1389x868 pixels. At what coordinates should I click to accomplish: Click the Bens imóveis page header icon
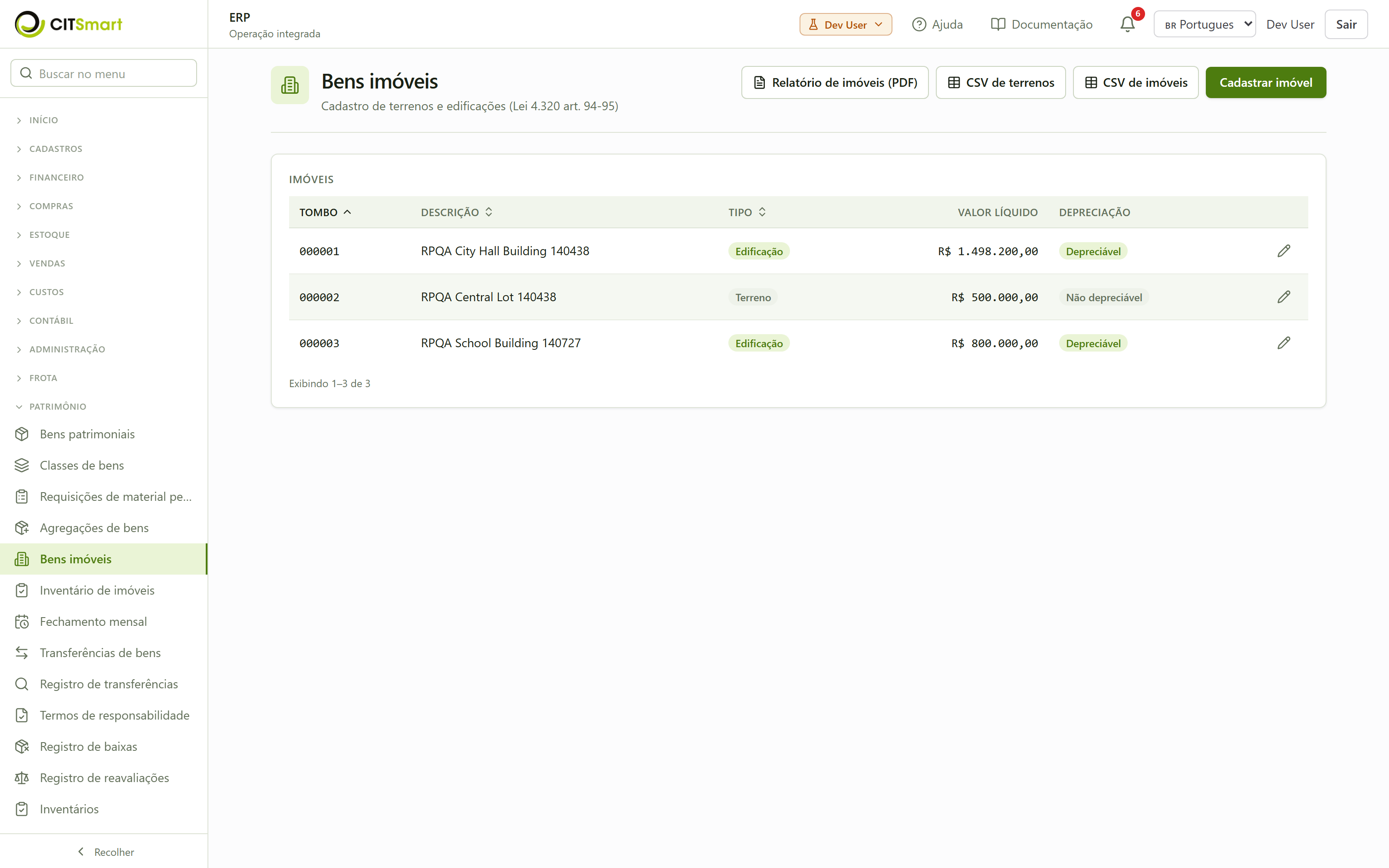tap(290, 85)
